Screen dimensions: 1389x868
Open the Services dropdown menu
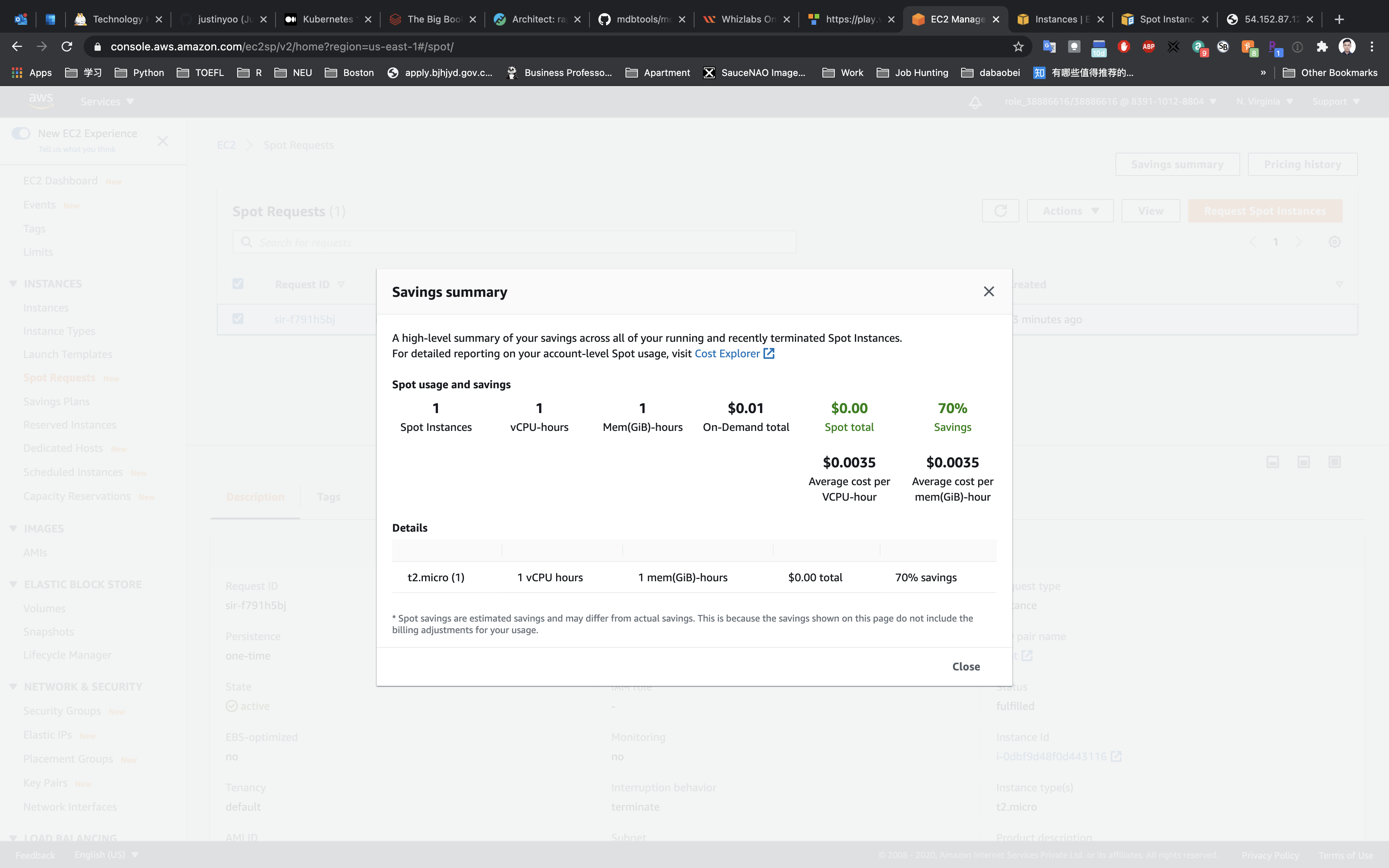107,102
